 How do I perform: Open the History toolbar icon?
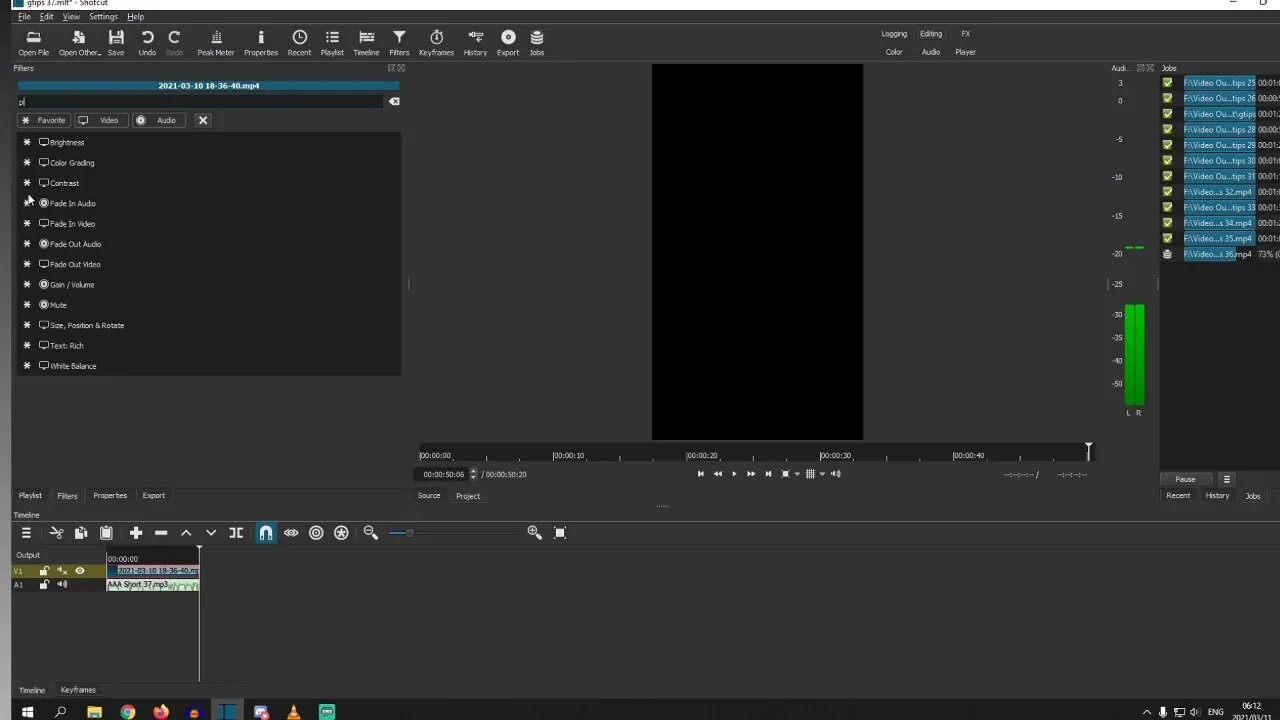pos(475,42)
